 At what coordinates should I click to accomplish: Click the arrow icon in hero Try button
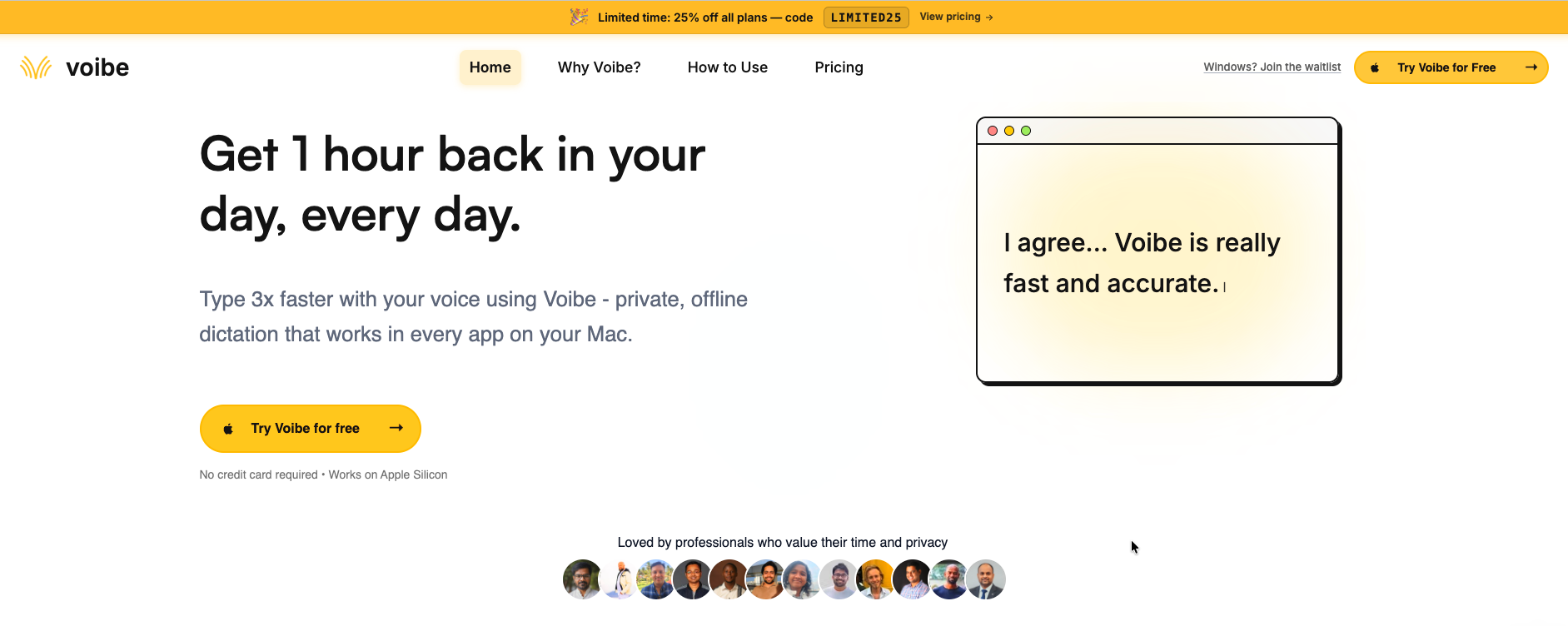click(x=396, y=428)
